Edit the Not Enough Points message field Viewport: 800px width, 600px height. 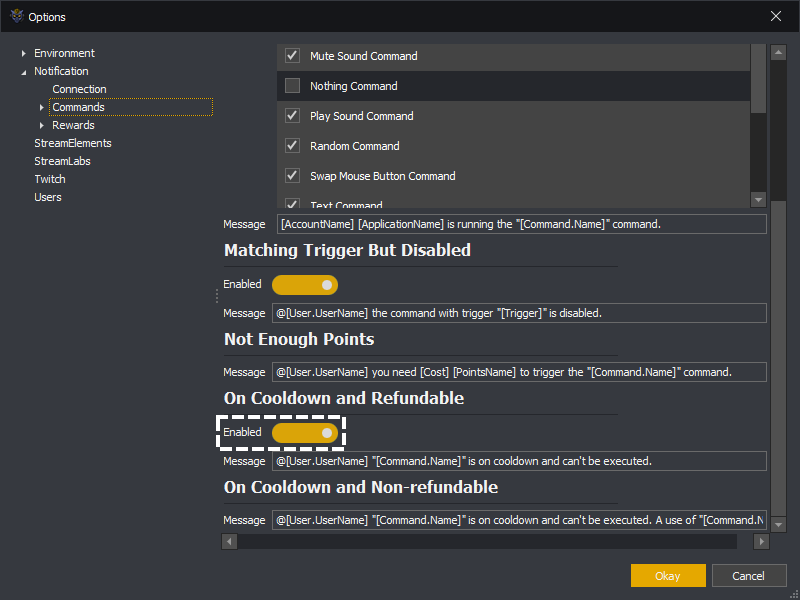tap(519, 372)
